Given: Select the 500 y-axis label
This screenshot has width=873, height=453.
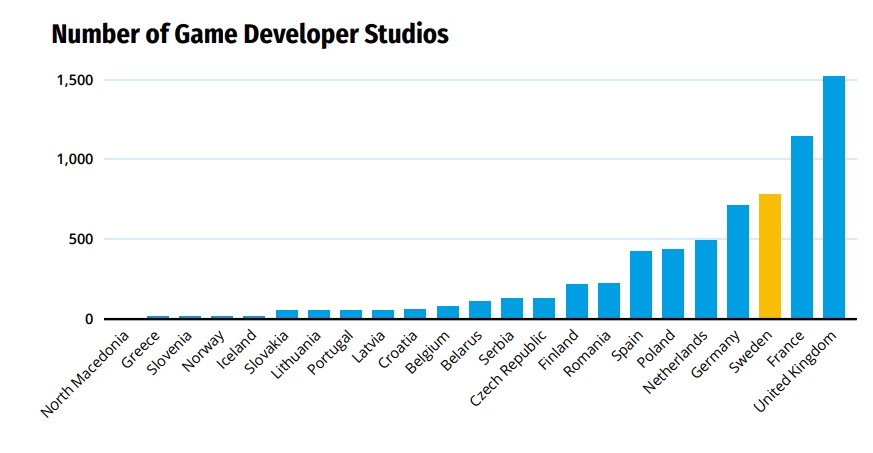Looking at the screenshot, I should (x=81, y=239).
